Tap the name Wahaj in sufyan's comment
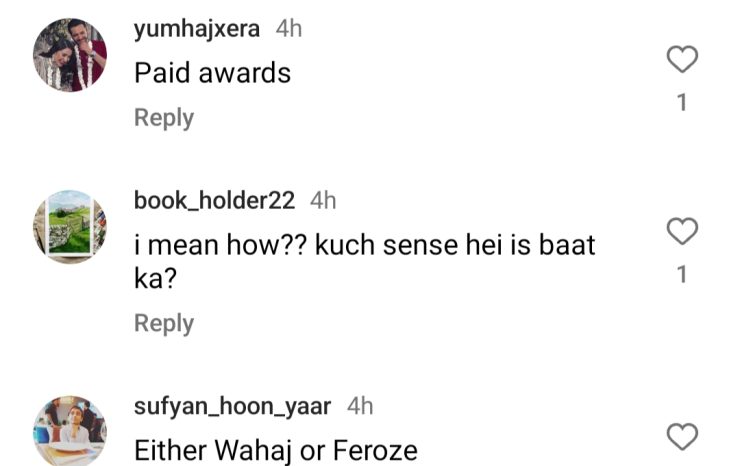The width and height of the screenshot is (740, 466). pyautogui.click(x=253, y=451)
